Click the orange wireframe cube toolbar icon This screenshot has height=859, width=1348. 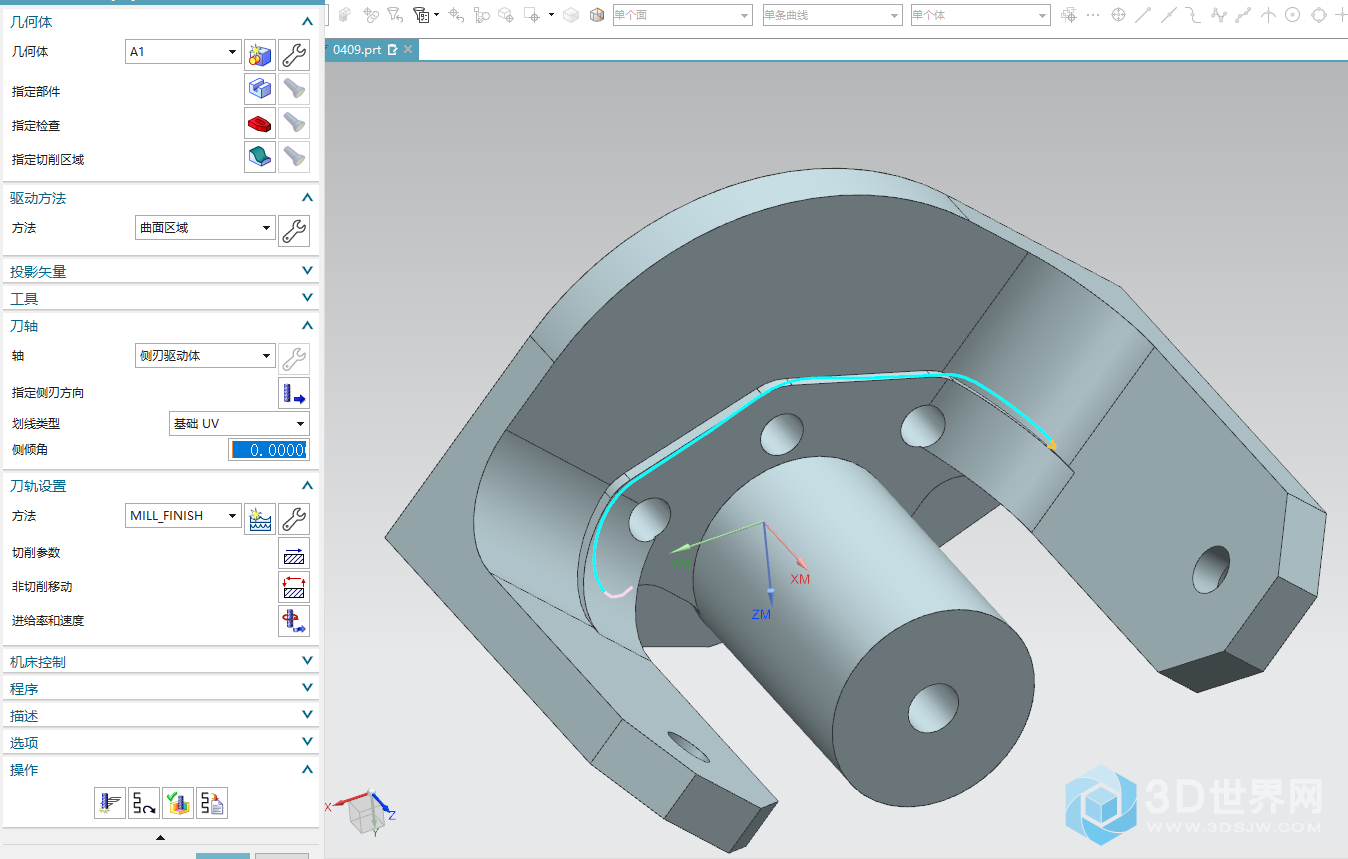597,15
